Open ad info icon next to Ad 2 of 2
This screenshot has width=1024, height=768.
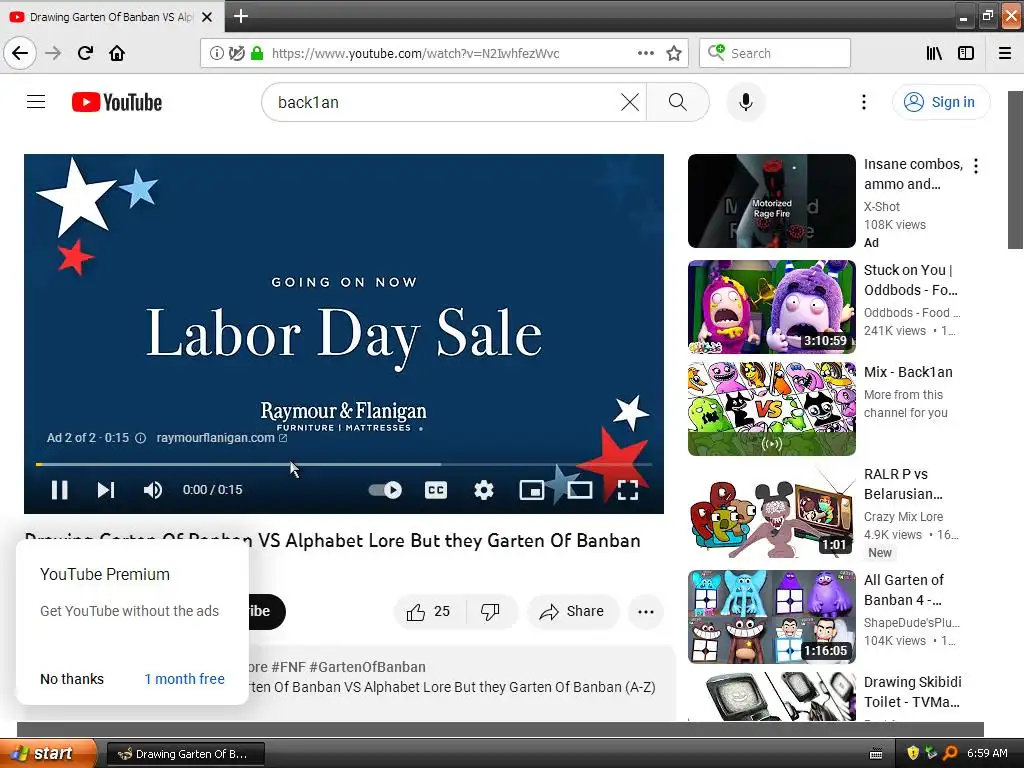coord(140,438)
